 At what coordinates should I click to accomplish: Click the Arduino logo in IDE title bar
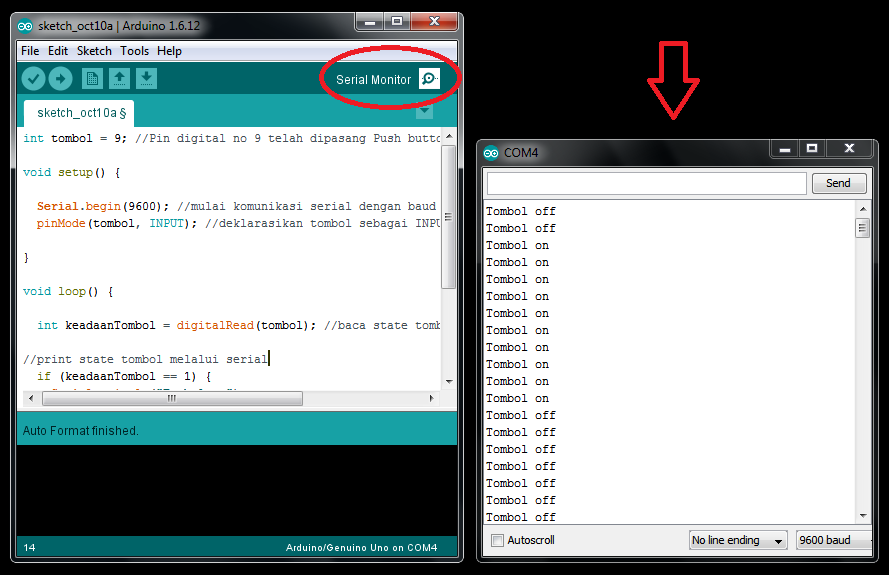coord(25,26)
